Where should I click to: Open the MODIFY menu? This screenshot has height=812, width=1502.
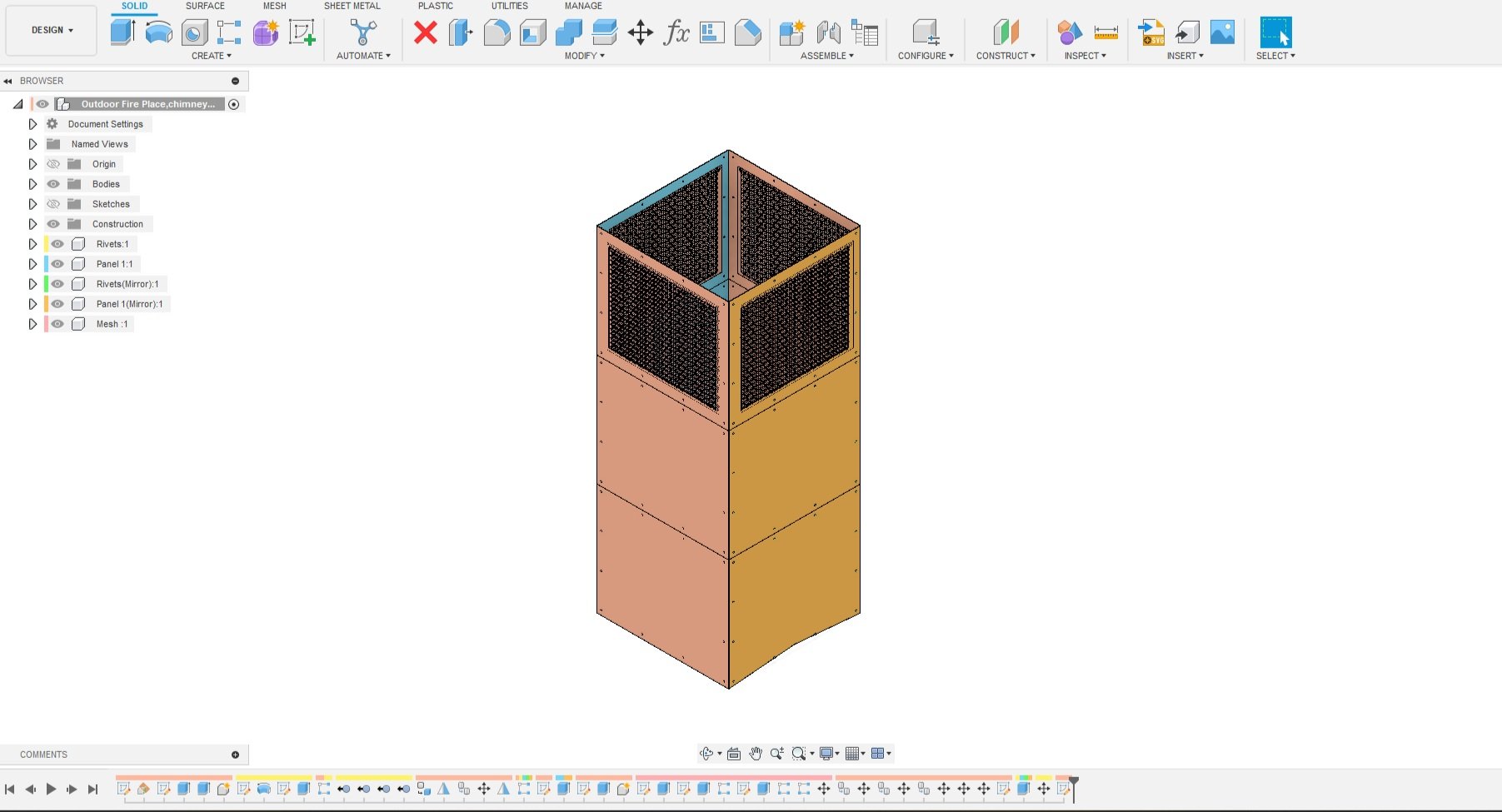tap(585, 56)
